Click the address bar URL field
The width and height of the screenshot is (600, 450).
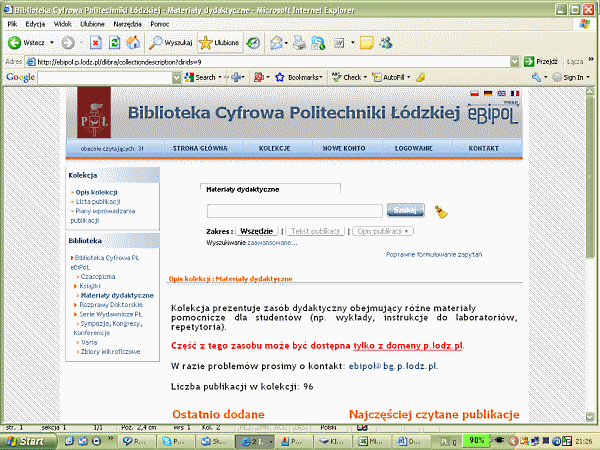[268, 62]
